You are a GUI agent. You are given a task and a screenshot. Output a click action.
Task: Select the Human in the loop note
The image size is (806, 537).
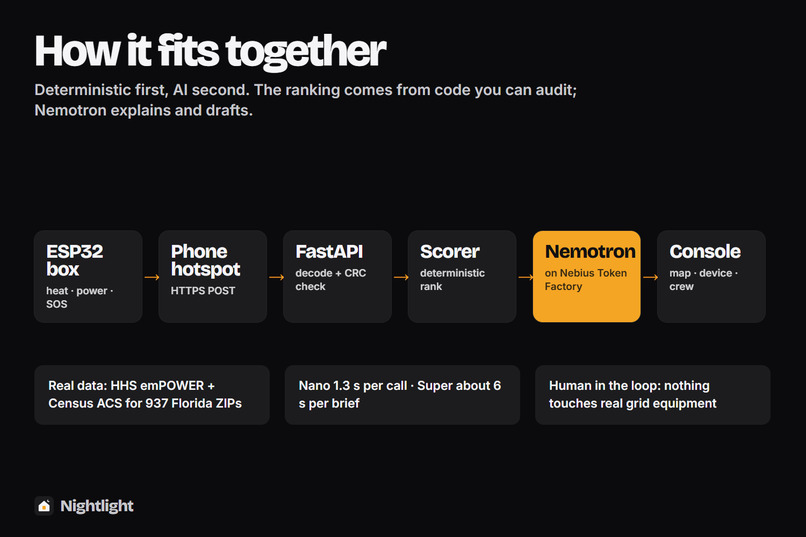tap(653, 395)
